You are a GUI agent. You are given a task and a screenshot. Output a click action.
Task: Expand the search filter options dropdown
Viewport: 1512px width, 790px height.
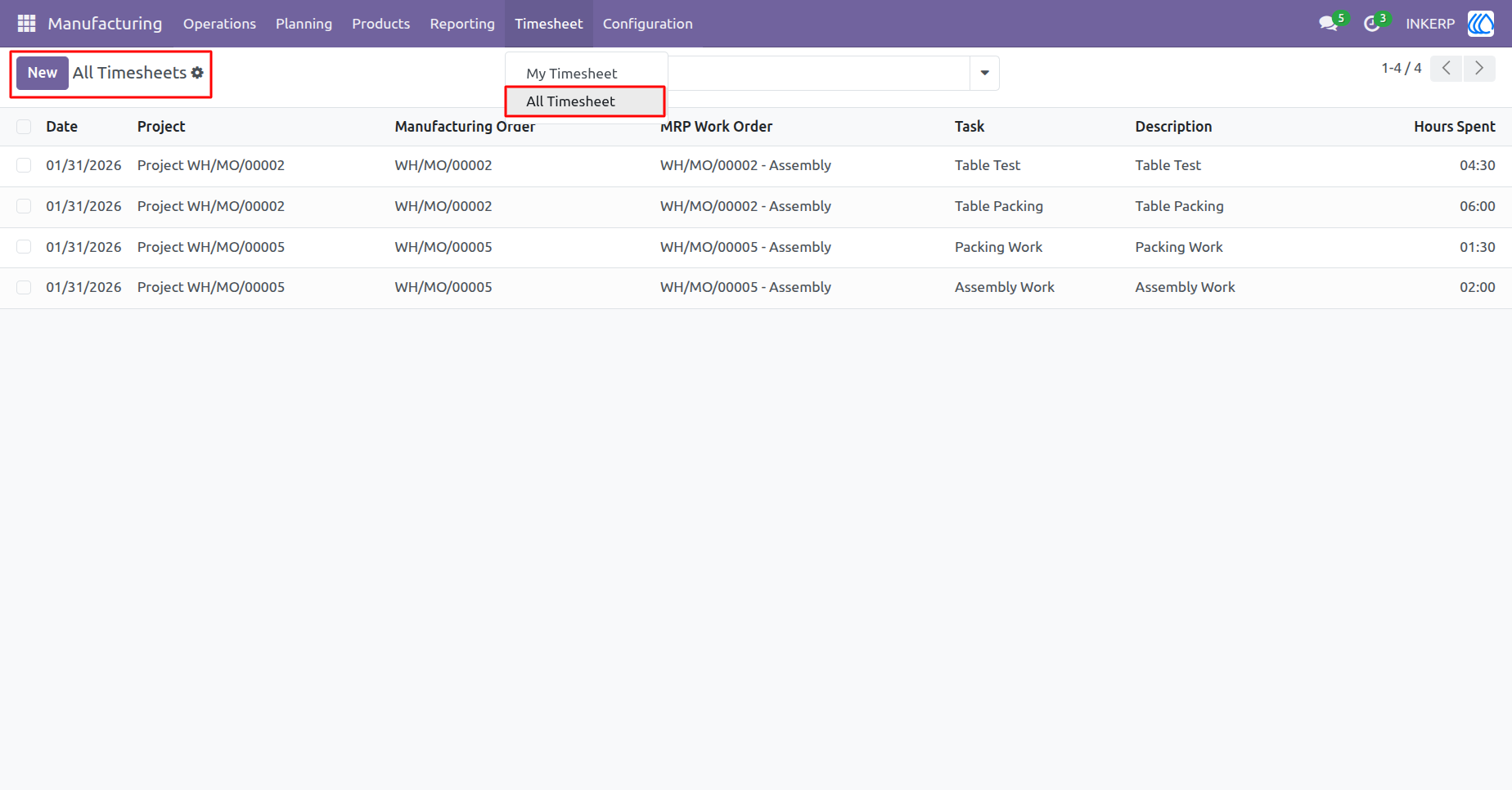pos(984,73)
